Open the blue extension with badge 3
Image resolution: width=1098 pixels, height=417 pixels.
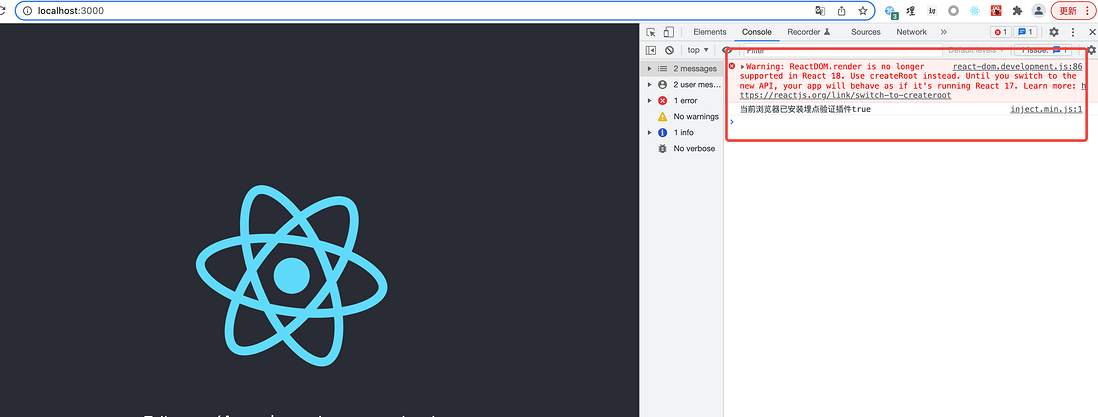point(891,11)
